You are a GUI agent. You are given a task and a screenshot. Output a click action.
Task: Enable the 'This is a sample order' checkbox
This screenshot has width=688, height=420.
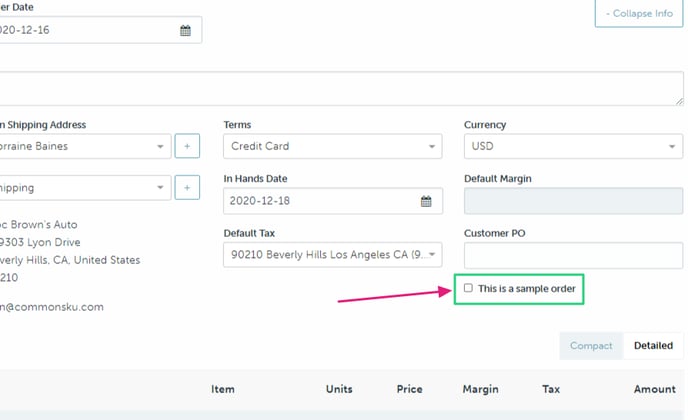(x=468, y=289)
